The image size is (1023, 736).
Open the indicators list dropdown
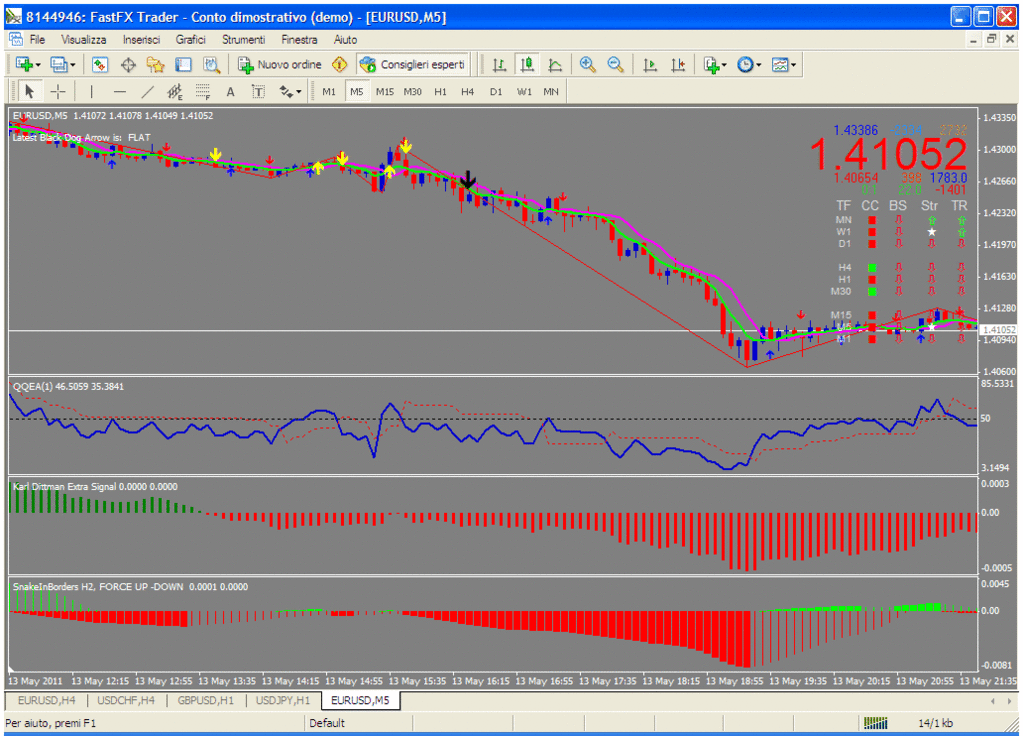(724, 65)
